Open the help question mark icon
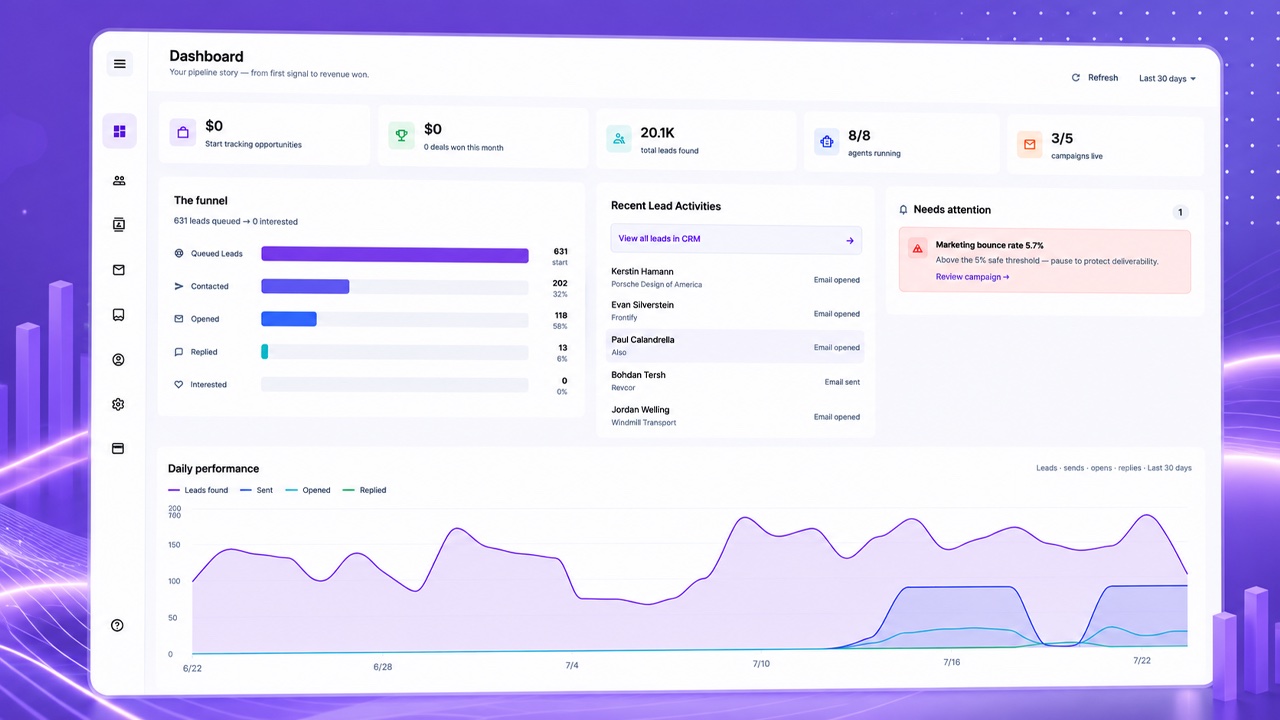The height and width of the screenshot is (720, 1280). click(x=117, y=625)
